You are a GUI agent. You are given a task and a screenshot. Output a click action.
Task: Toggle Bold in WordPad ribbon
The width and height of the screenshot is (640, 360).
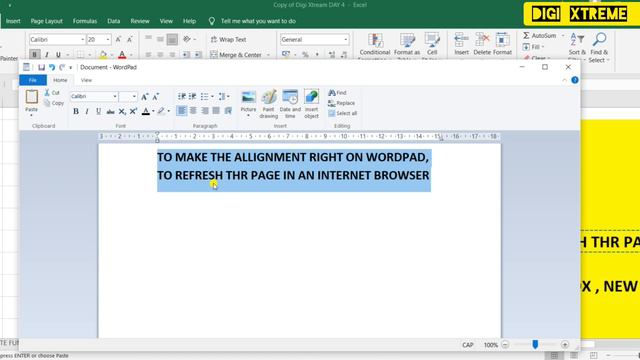(76, 111)
